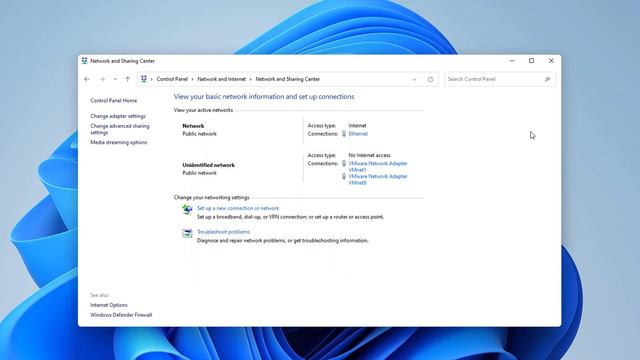Screen dimensions: 640x360
Task: Open VMware Network Adapter VMnet8 link
Action: pos(378,180)
